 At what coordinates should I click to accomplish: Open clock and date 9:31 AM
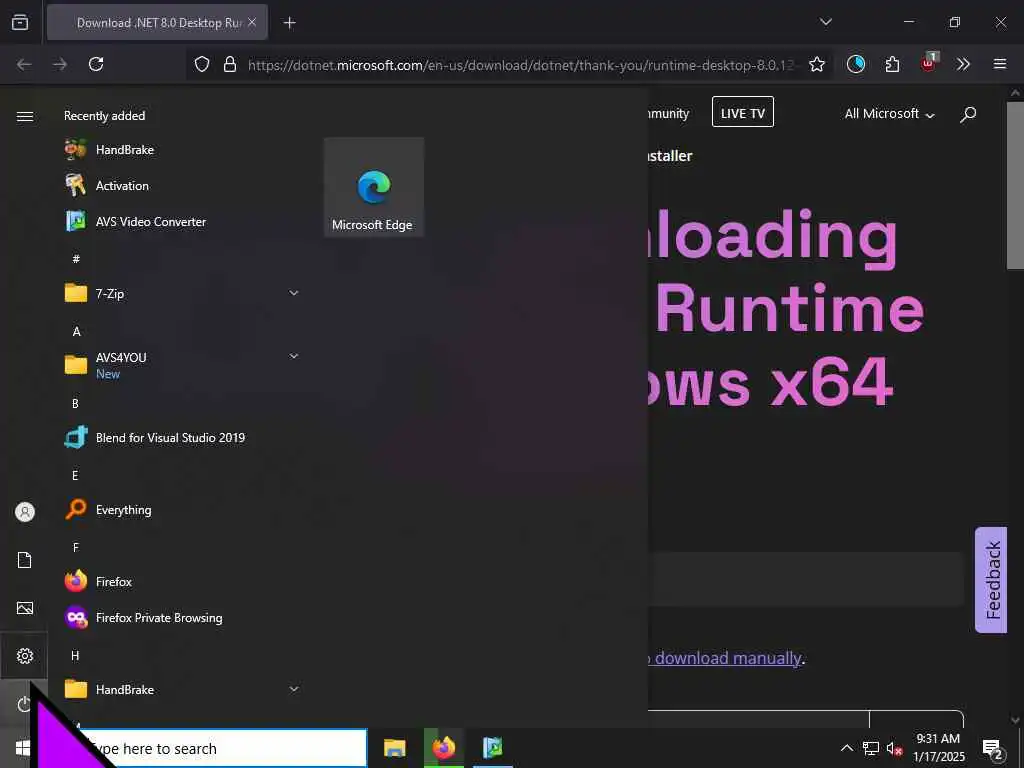click(x=938, y=748)
